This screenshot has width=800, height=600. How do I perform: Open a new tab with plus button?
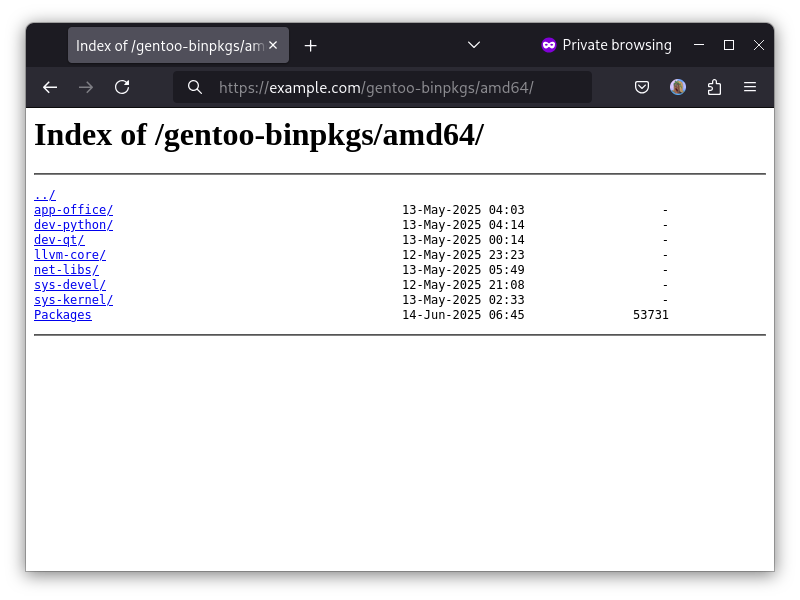(310, 46)
